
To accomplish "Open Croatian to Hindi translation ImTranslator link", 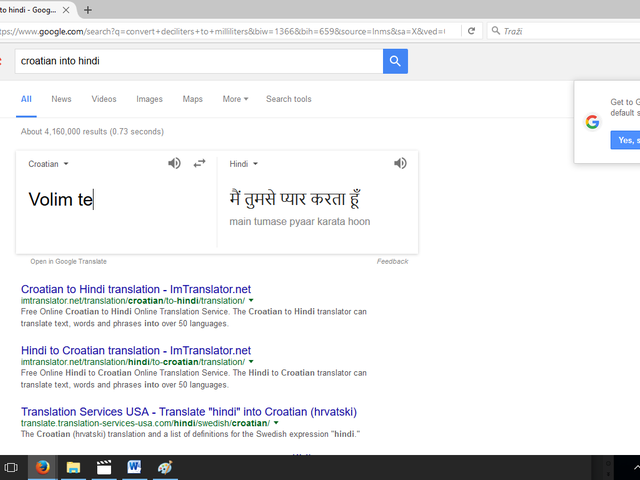I will [x=136, y=289].
